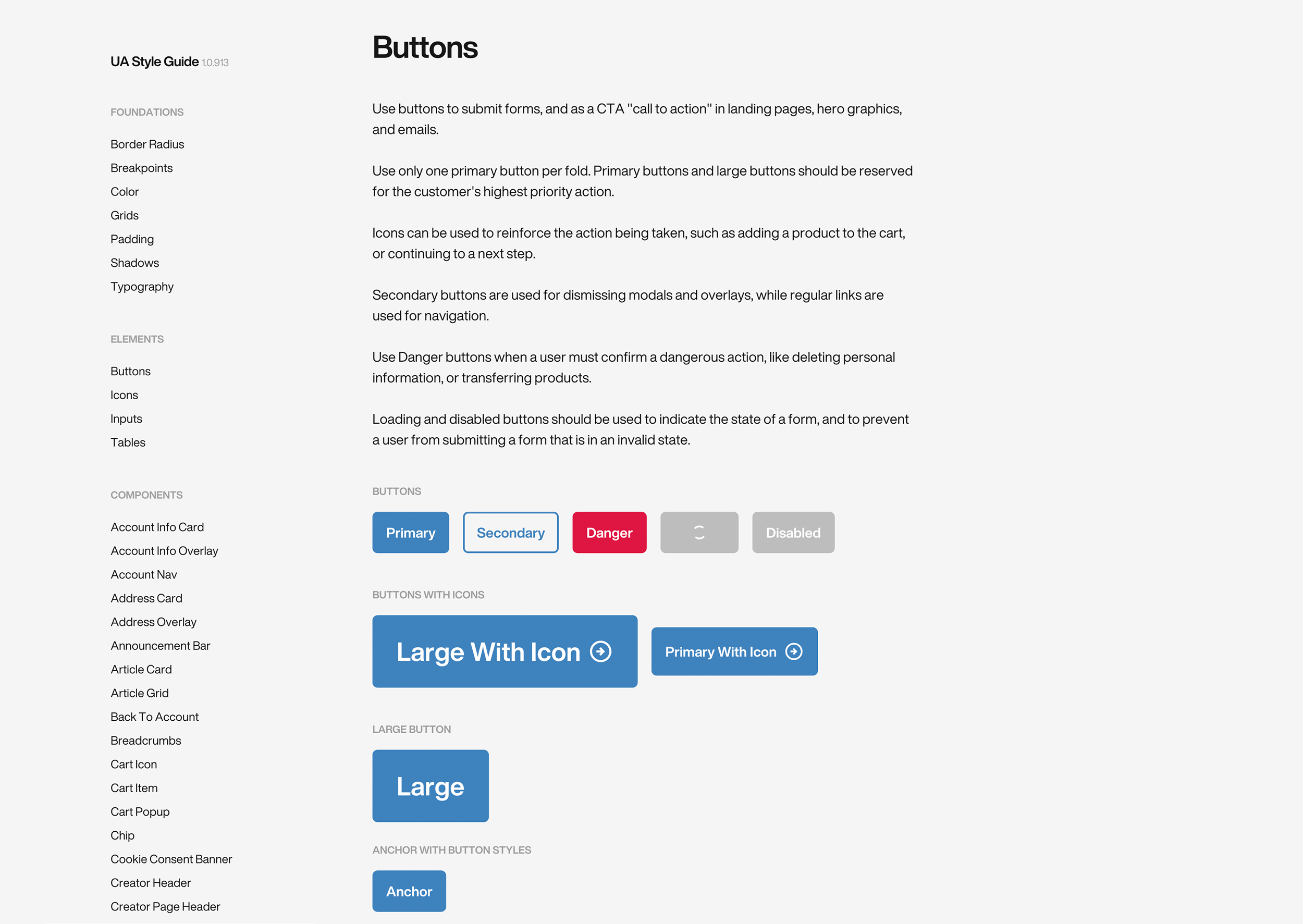The height and width of the screenshot is (924, 1303).
Task: Open the Color foundations page
Action: click(x=123, y=191)
